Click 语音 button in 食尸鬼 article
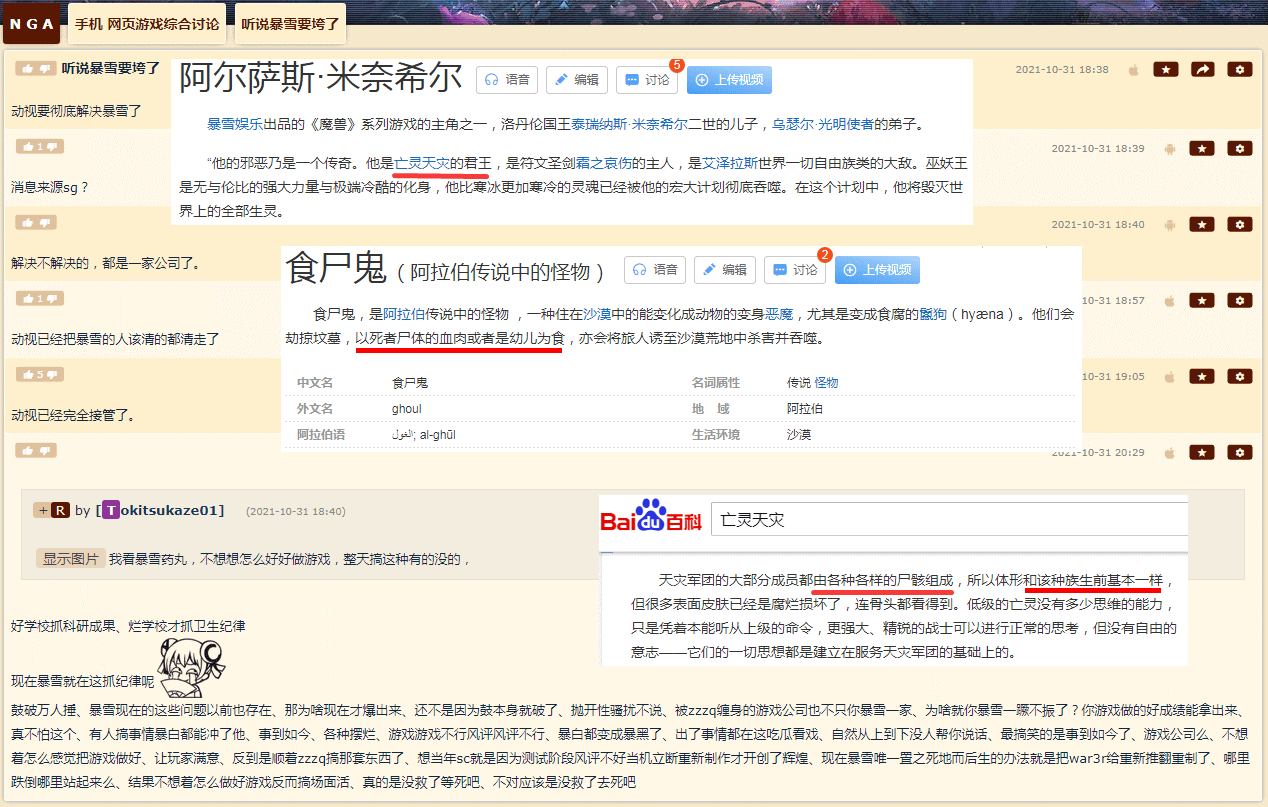Image resolution: width=1268 pixels, height=807 pixels. [655, 270]
